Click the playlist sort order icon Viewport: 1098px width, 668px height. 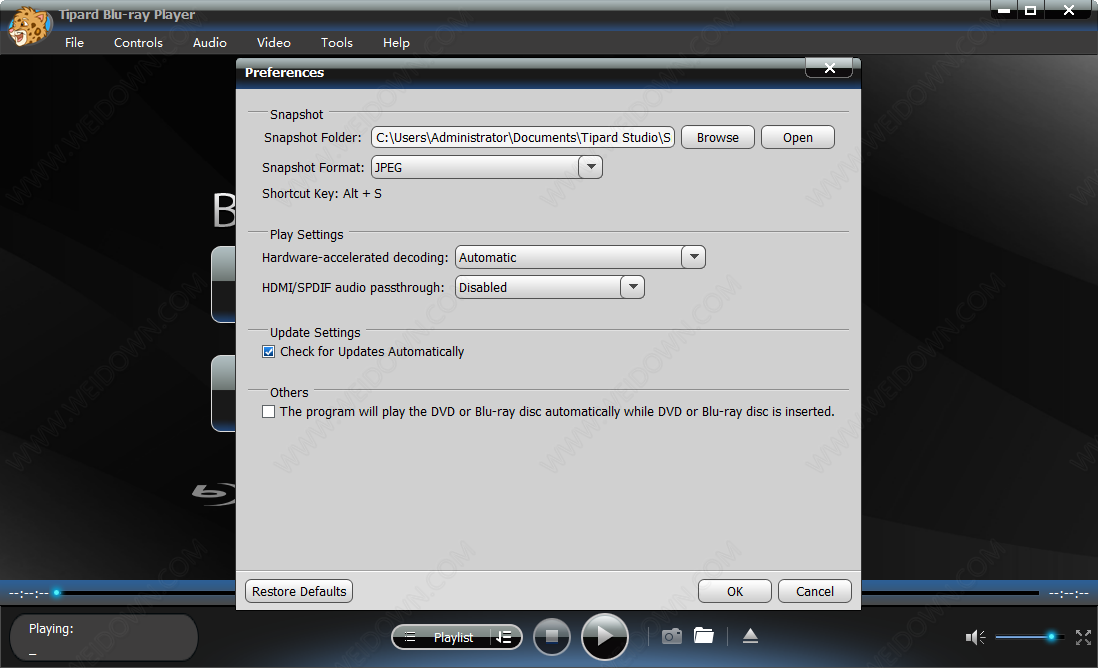tap(505, 637)
